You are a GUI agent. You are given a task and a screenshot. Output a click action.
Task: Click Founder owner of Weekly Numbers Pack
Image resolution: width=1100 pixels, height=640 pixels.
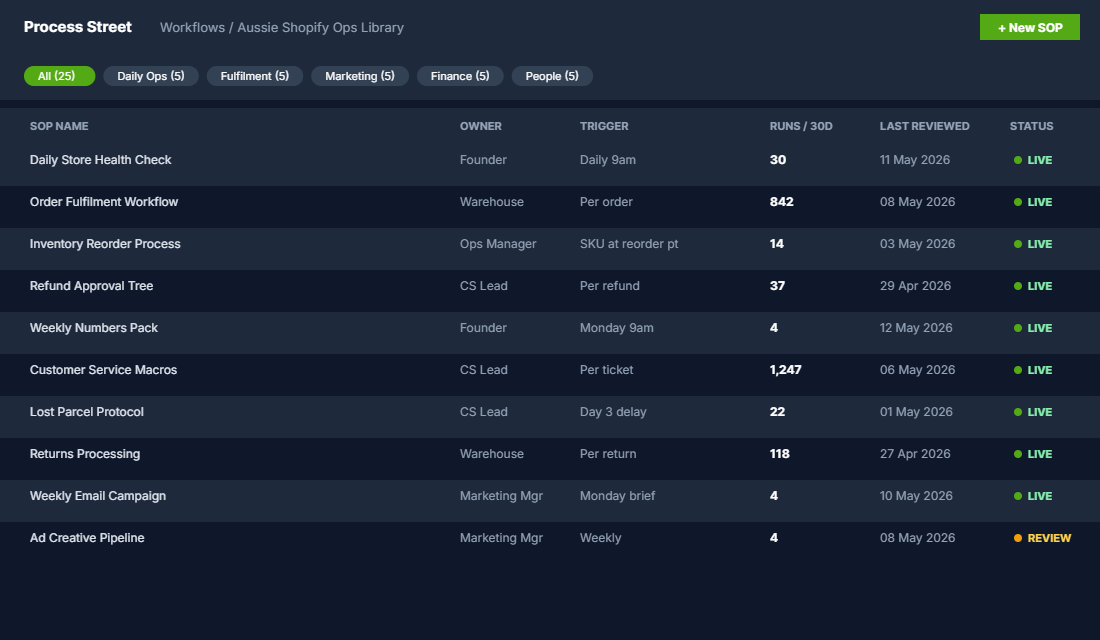pos(483,328)
